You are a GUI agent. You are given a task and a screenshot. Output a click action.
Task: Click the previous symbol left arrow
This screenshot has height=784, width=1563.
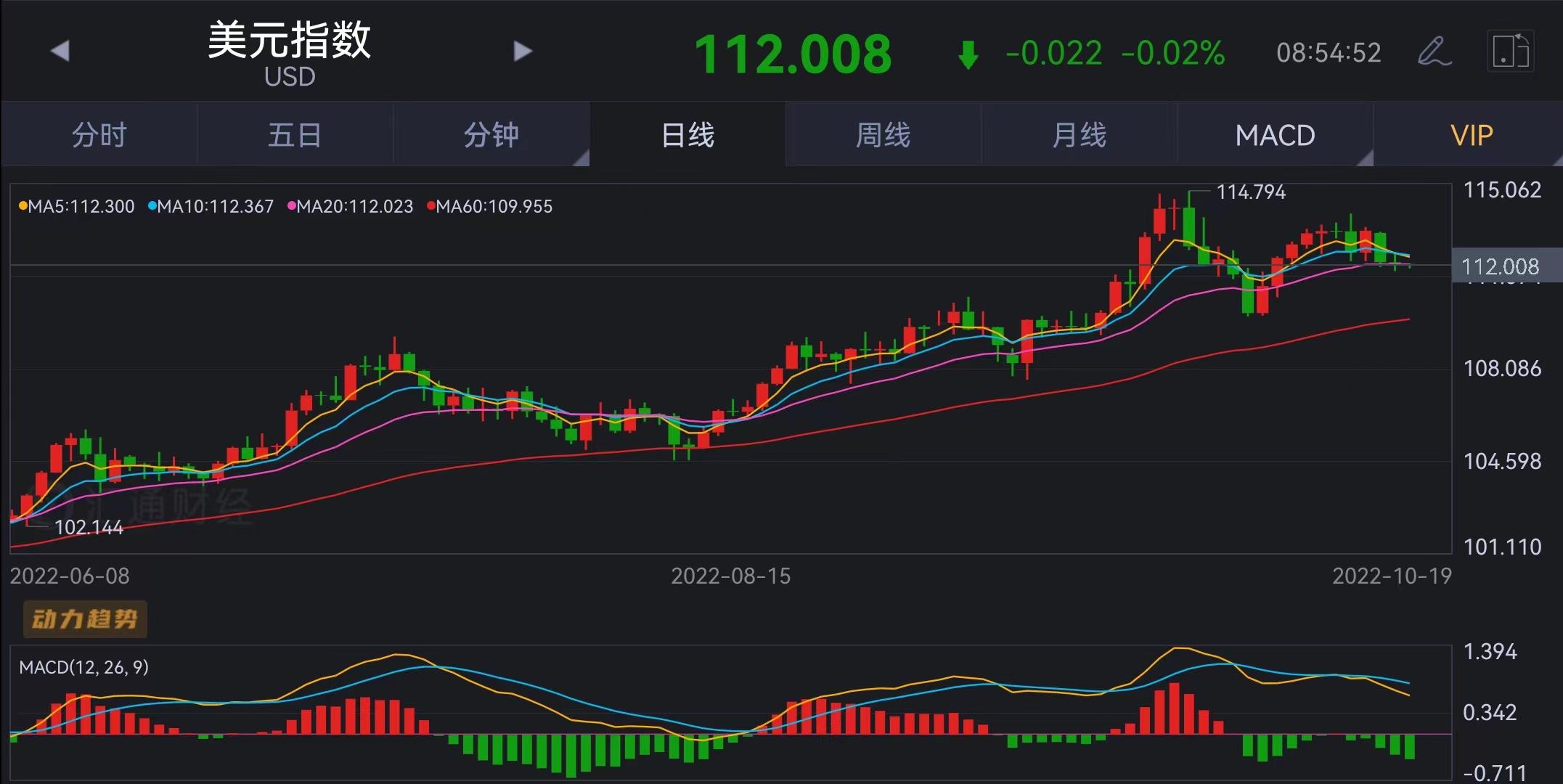click(60, 52)
